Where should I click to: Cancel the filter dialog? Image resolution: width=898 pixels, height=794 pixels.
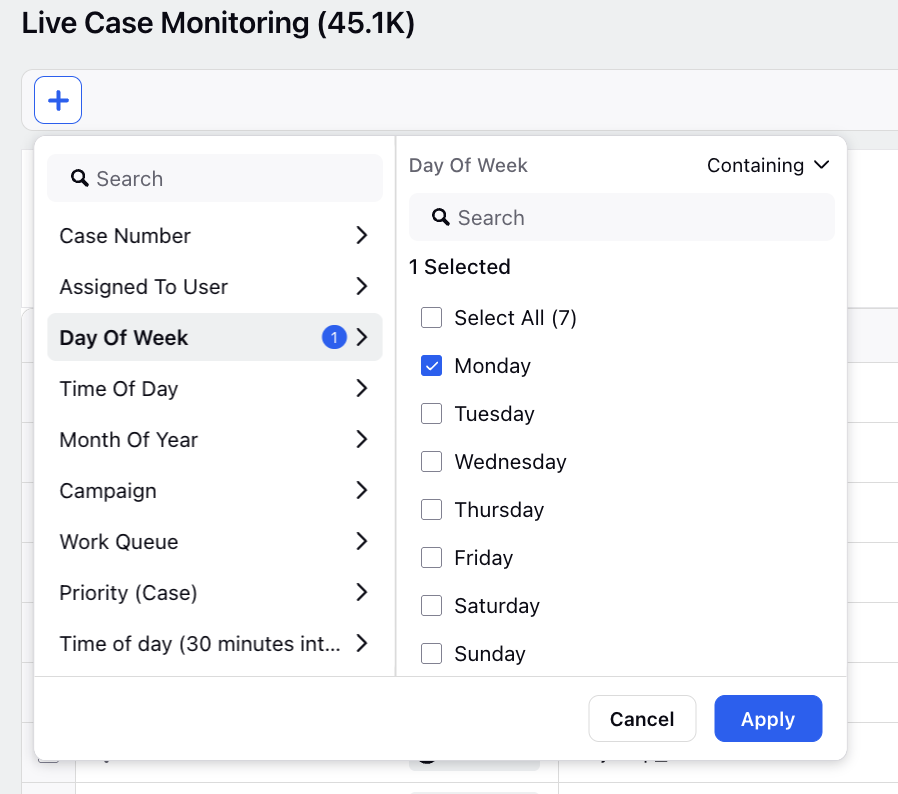[x=642, y=718]
